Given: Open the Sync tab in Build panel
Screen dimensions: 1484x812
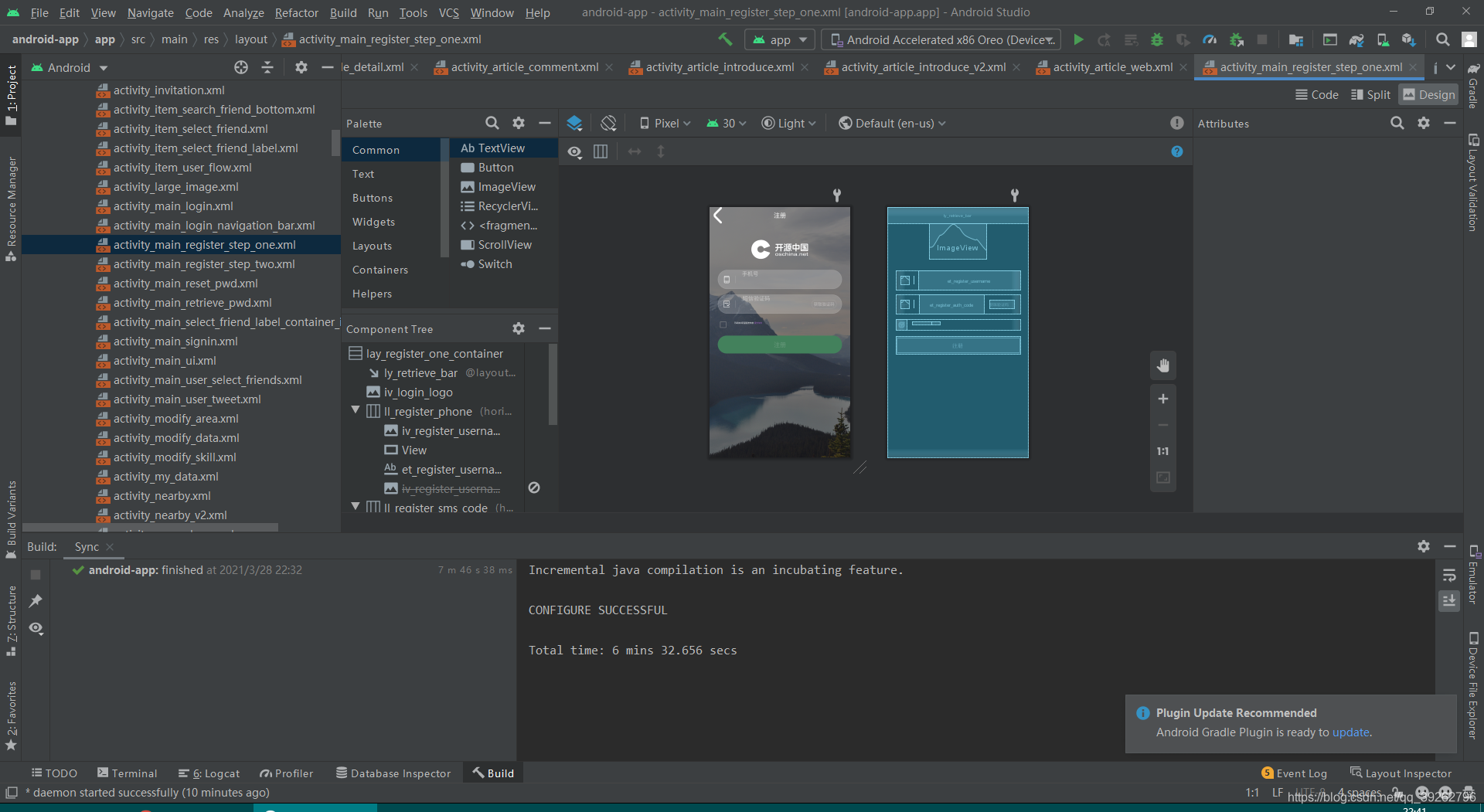Looking at the screenshot, I should pos(87,546).
